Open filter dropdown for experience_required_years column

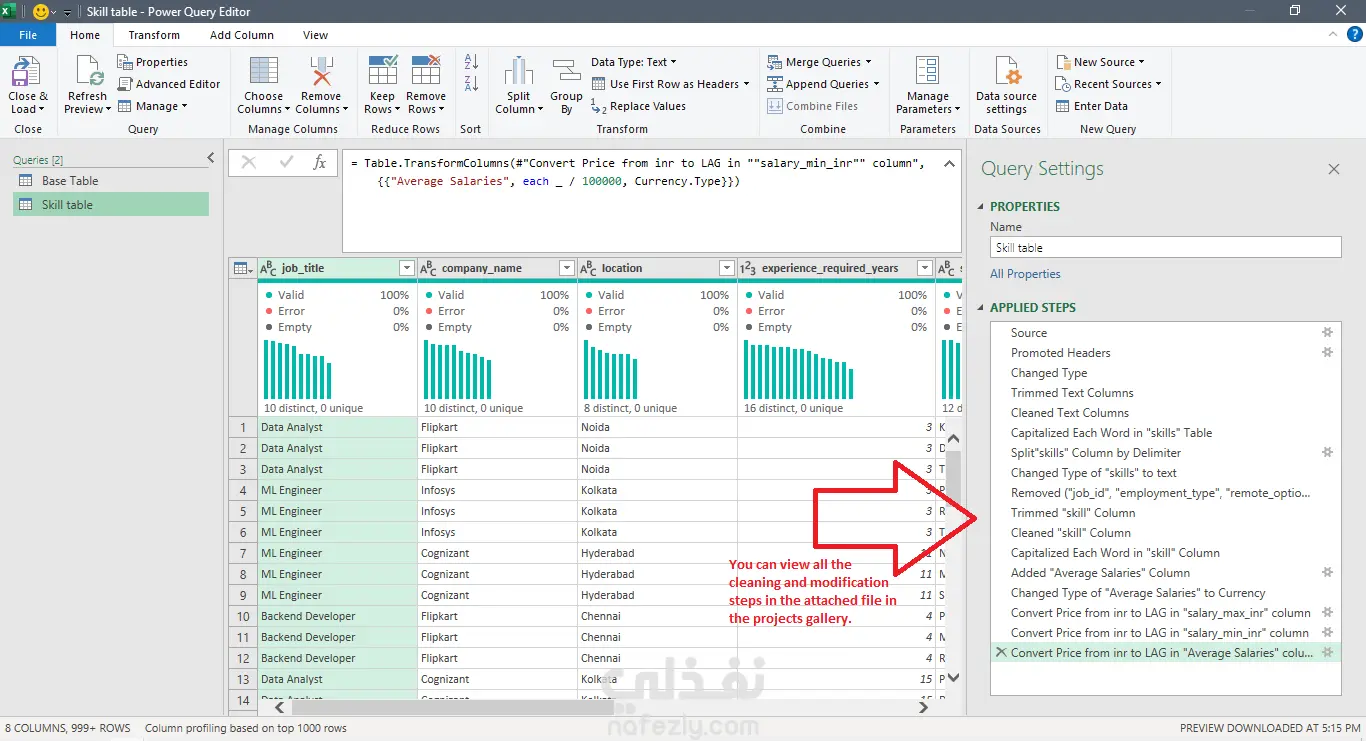click(x=925, y=268)
